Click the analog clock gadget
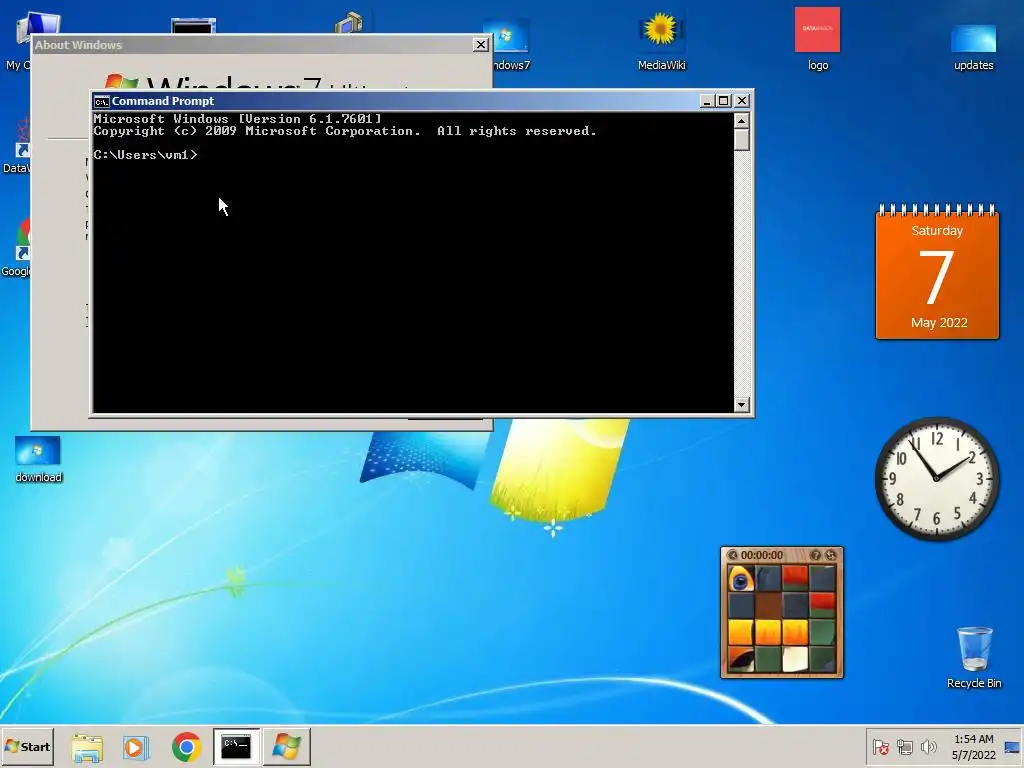The height and width of the screenshot is (768, 1024). pyautogui.click(x=936, y=479)
